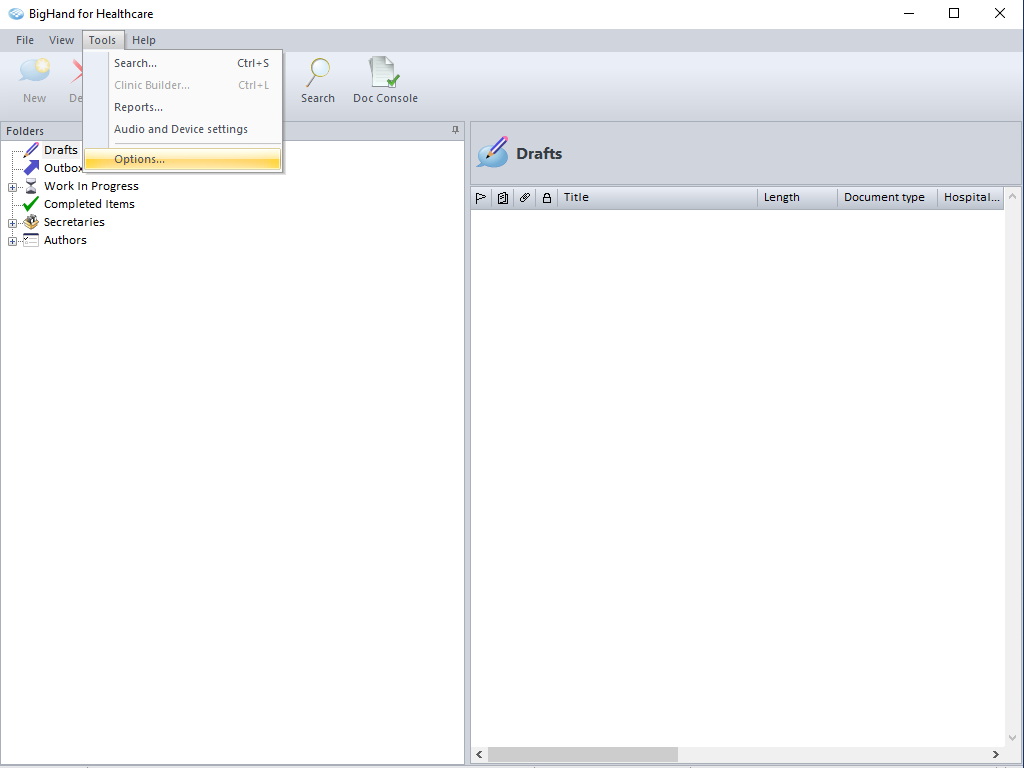The image size is (1024, 768).
Task: Select the Authors folder label
Action: pos(65,240)
